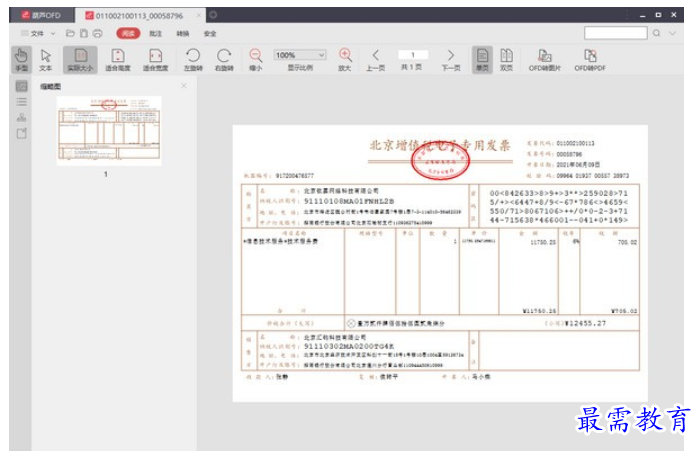The height and width of the screenshot is (451, 699).
Task: Minimize the OFD reader window
Action: coord(642,16)
